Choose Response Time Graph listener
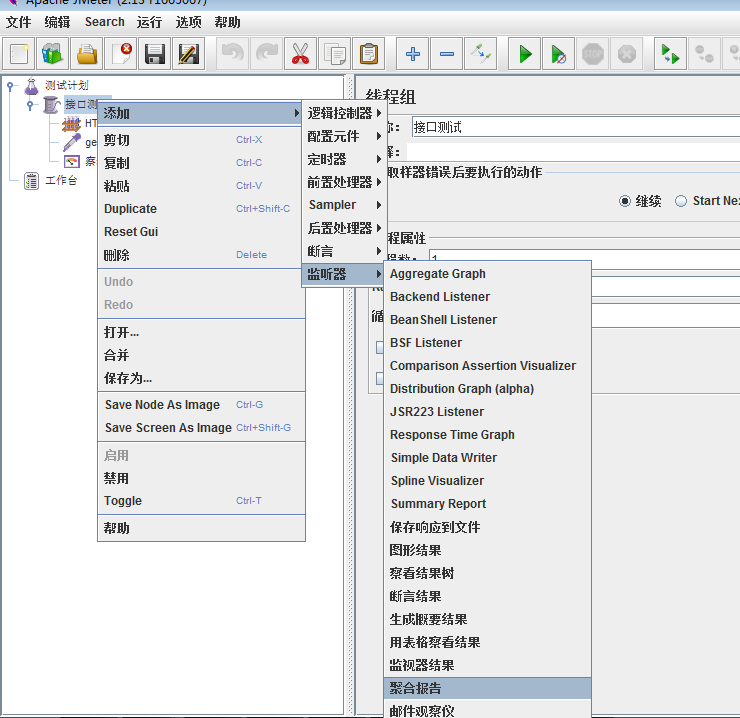The image size is (740, 718). (x=488, y=435)
